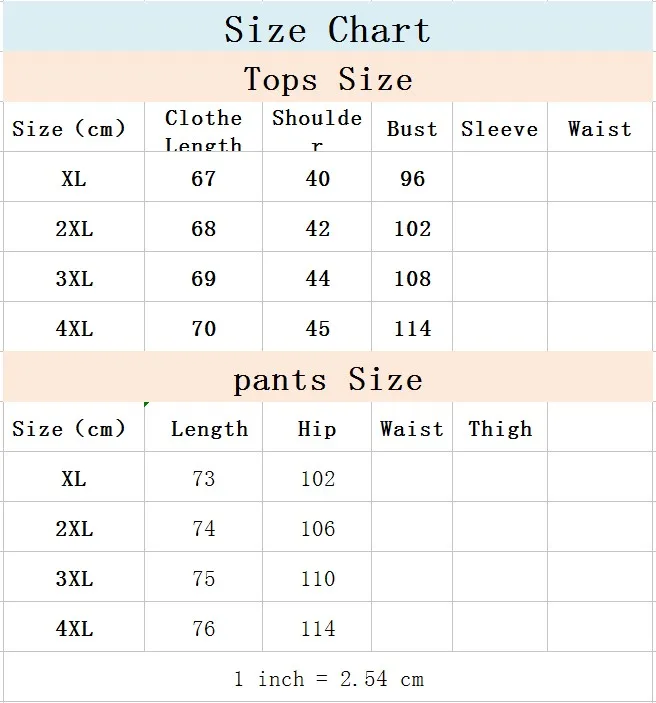Select the Sleeve header cell
This screenshot has height=703, width=656.
click(x=500, y=127)
